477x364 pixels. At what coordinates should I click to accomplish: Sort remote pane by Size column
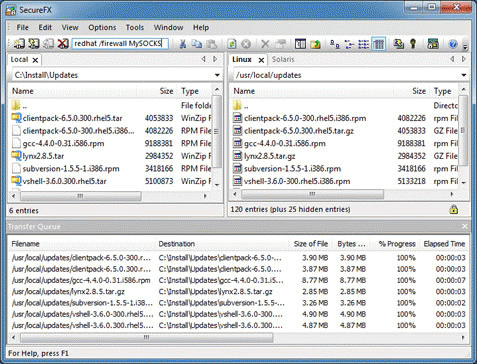[x=411, y=91]
